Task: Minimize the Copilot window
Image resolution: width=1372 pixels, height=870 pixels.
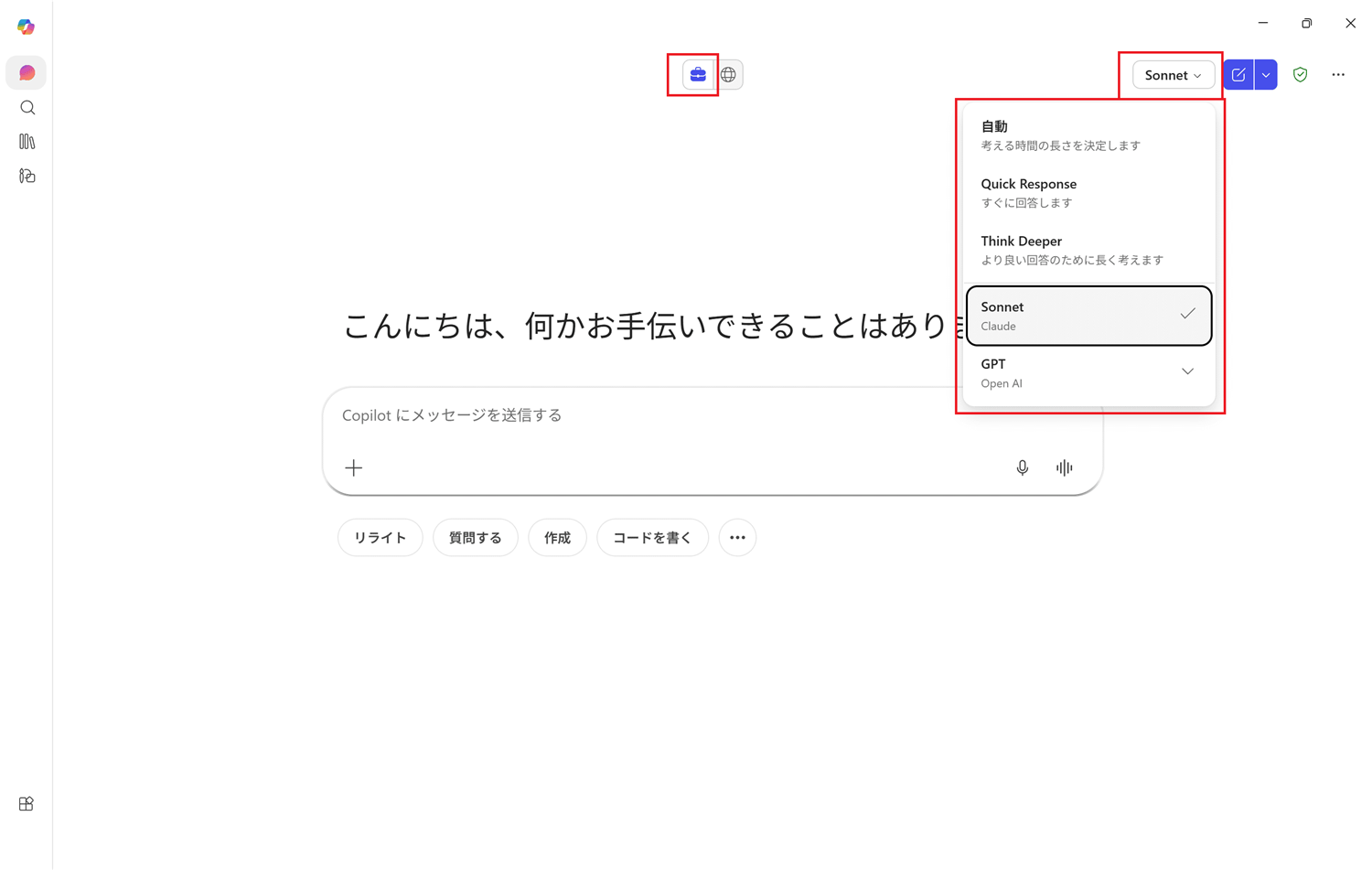Action: 1263,23
